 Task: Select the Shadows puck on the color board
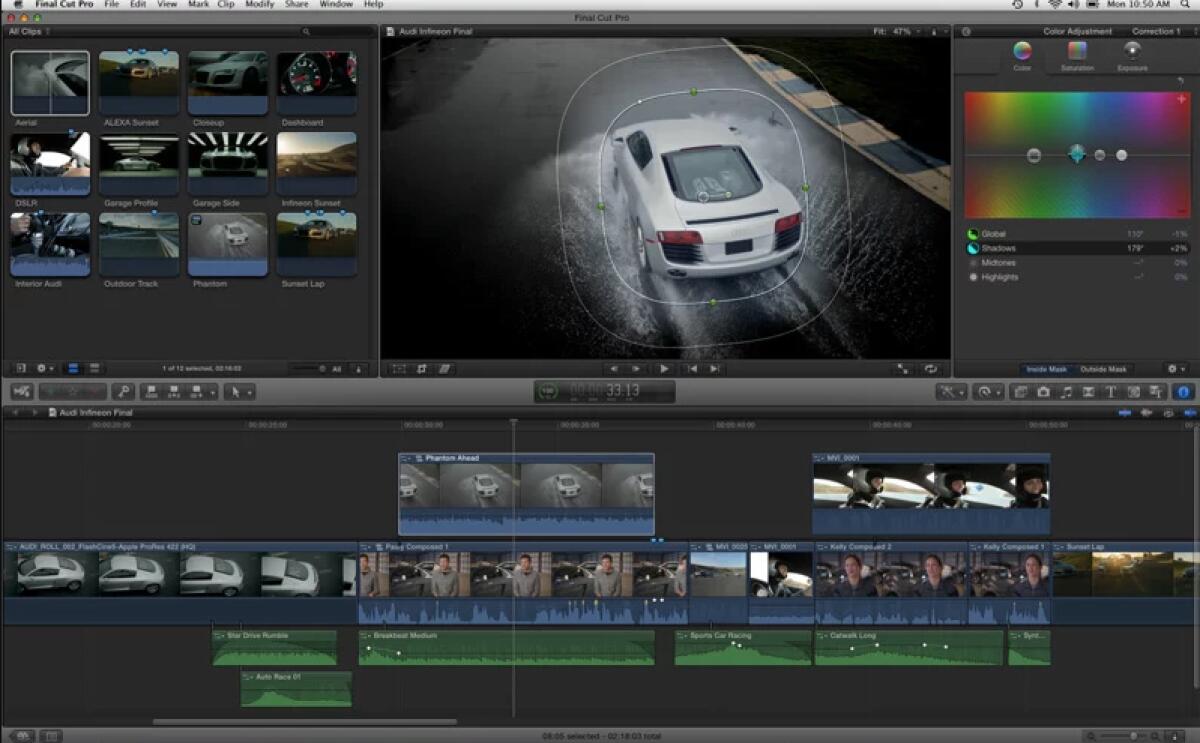click(1077, 156)
